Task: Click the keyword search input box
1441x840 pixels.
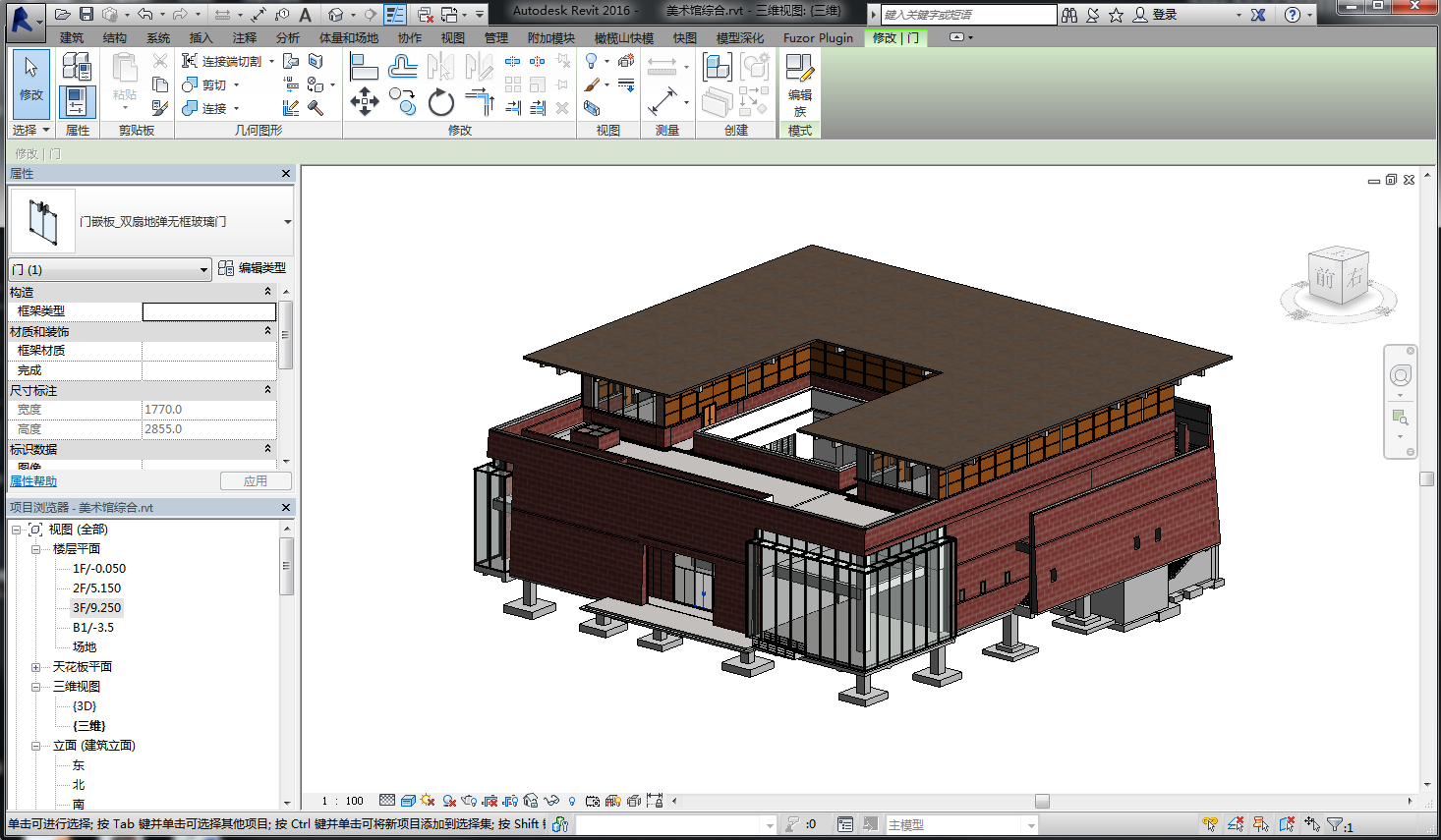Action: pyautogui.click(x=968, y=15)
